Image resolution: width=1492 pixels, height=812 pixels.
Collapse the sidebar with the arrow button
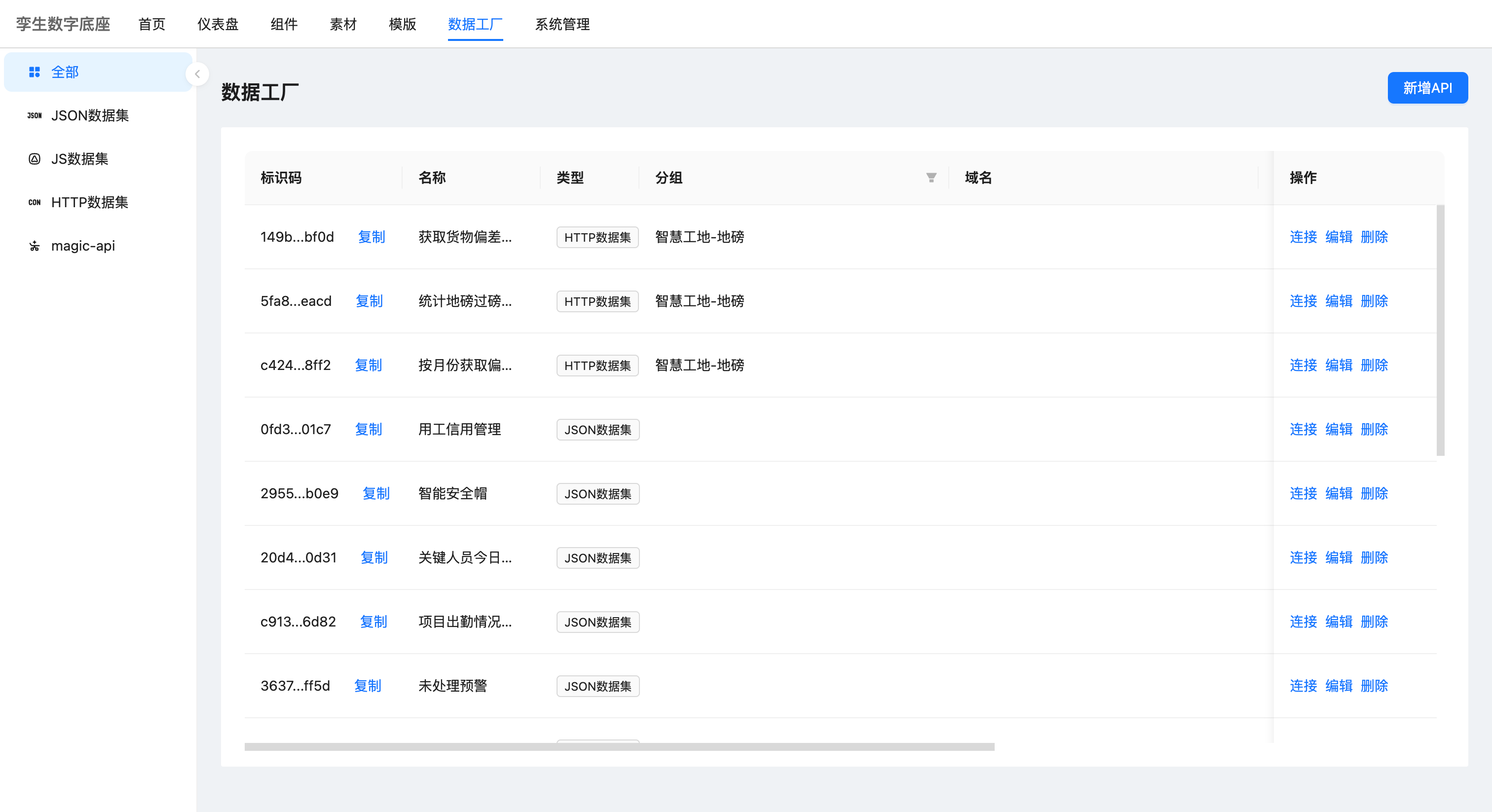click(197, 74)
